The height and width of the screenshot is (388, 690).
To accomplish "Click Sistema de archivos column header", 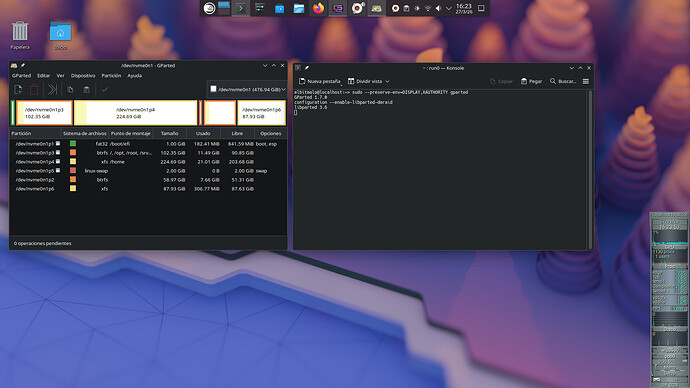I will click(x=84, y=133).
